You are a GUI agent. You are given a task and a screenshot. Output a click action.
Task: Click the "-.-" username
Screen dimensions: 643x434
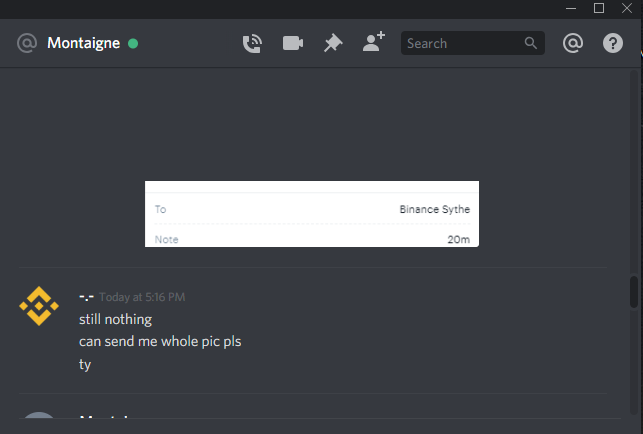87,297
